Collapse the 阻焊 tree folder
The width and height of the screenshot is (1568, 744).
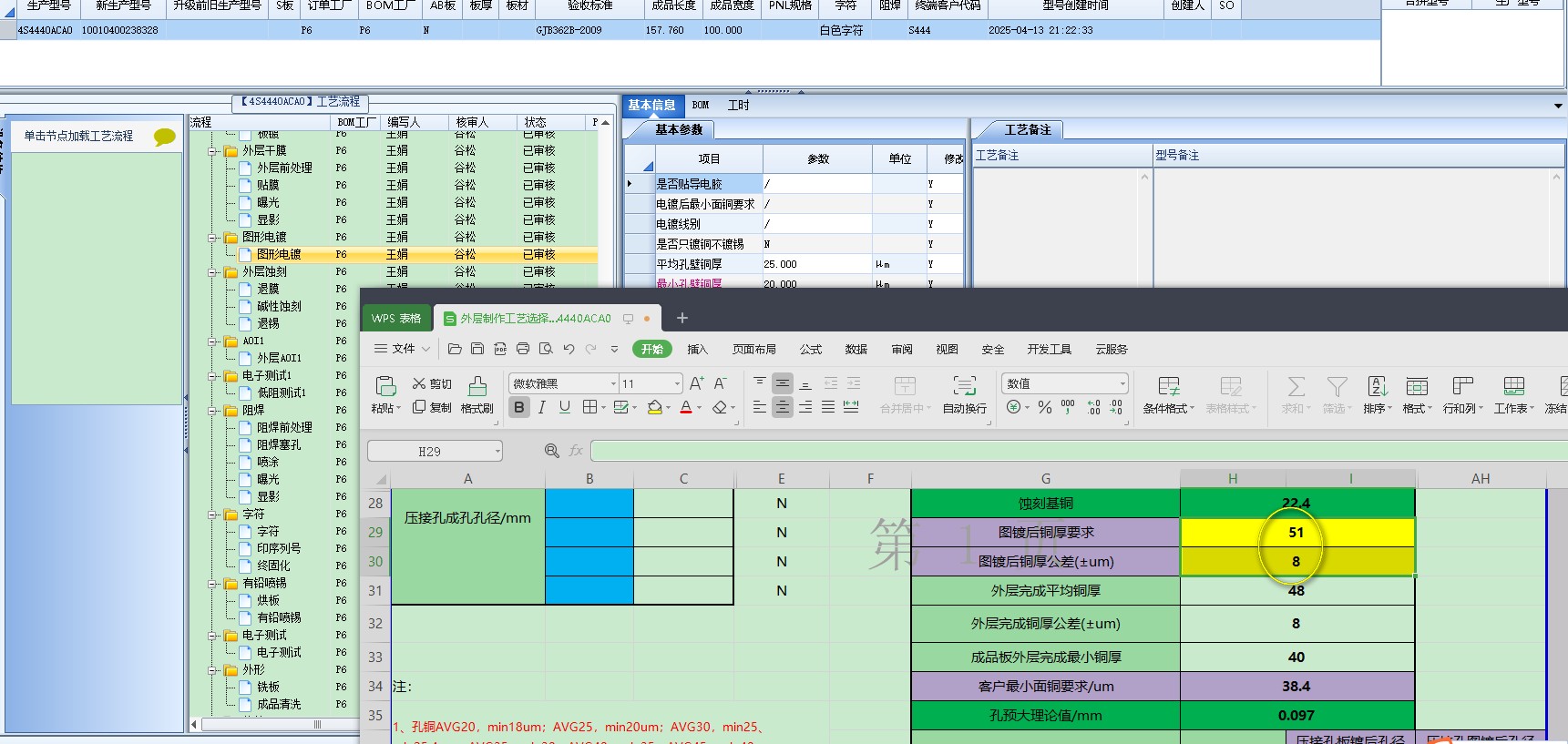click(213, 411)
